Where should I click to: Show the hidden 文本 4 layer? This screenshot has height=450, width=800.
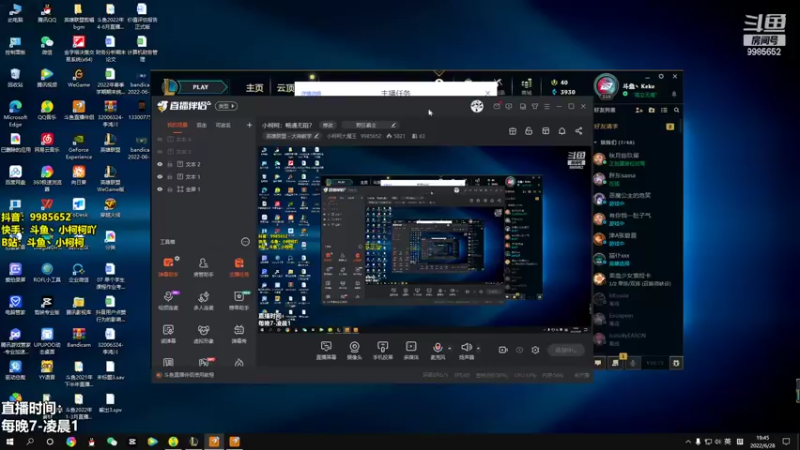point(160,139)
